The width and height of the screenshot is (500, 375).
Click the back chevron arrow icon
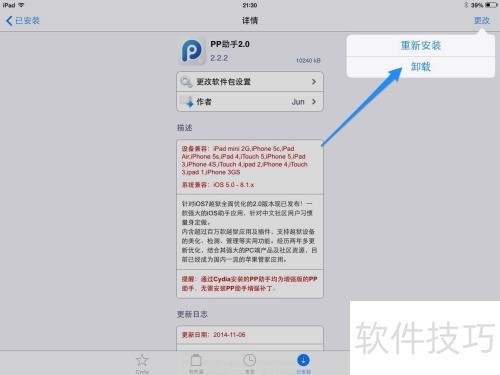tap(9, 21)
